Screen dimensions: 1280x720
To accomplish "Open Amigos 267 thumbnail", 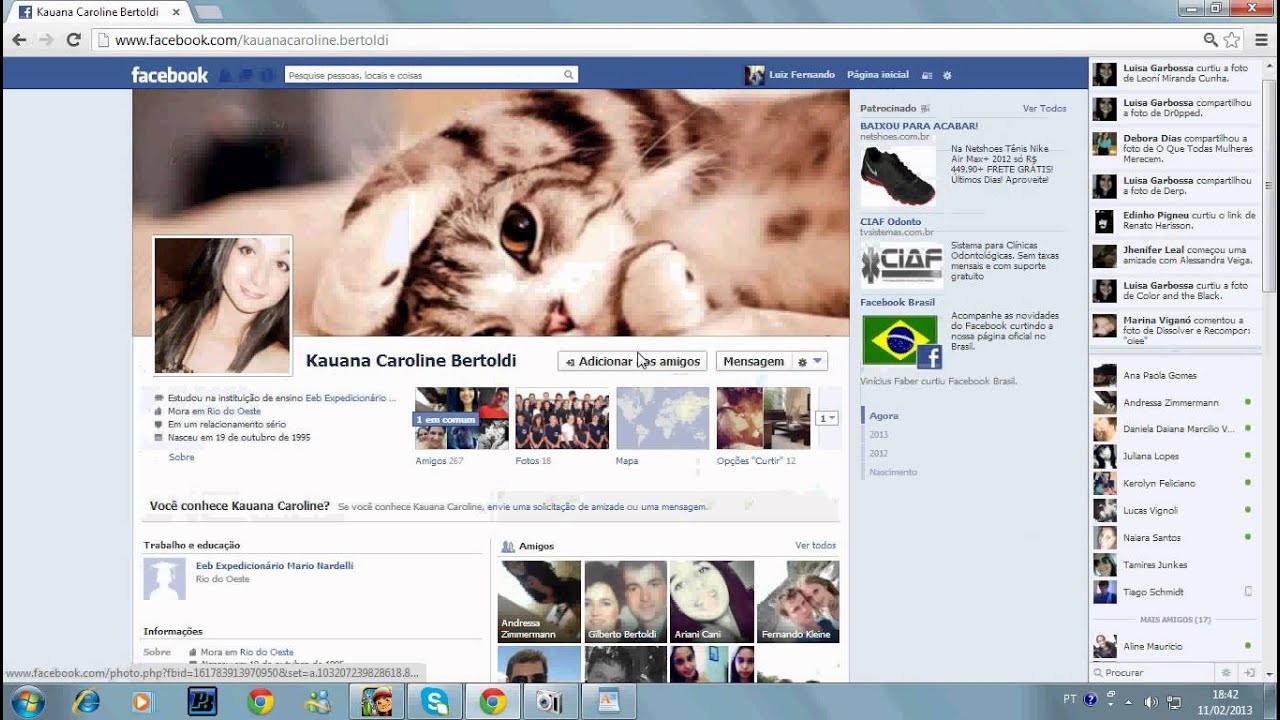I will point(462,418).
